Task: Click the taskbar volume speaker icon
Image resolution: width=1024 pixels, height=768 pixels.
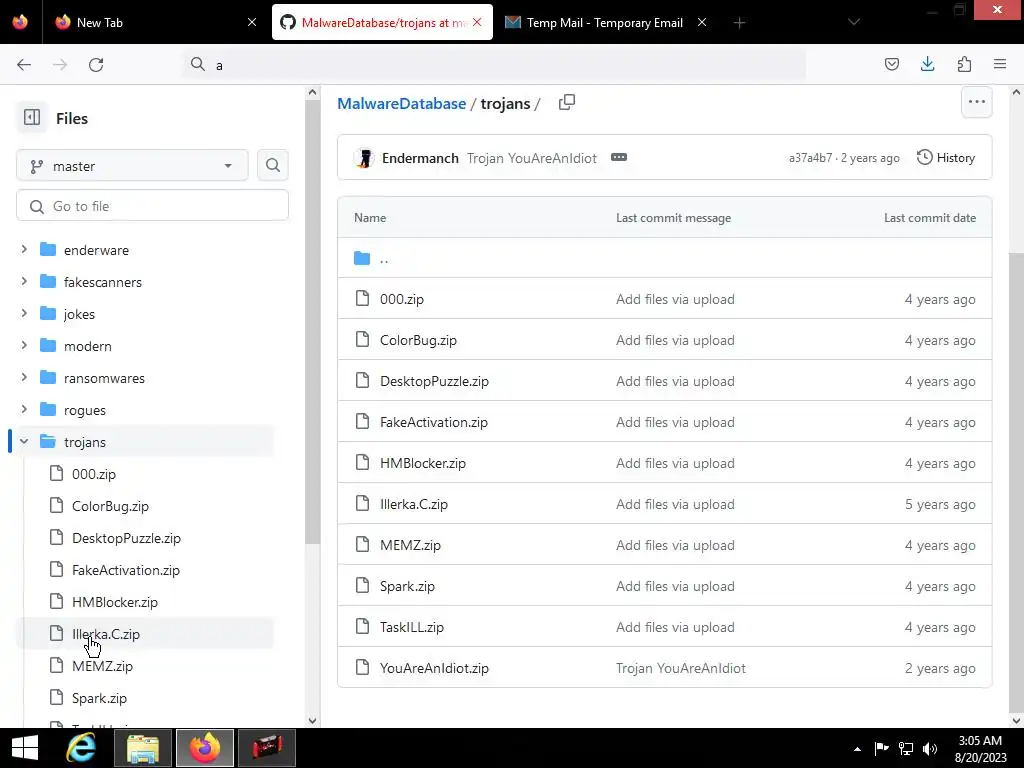Action: pyautogui.click(x=929, y=749)
